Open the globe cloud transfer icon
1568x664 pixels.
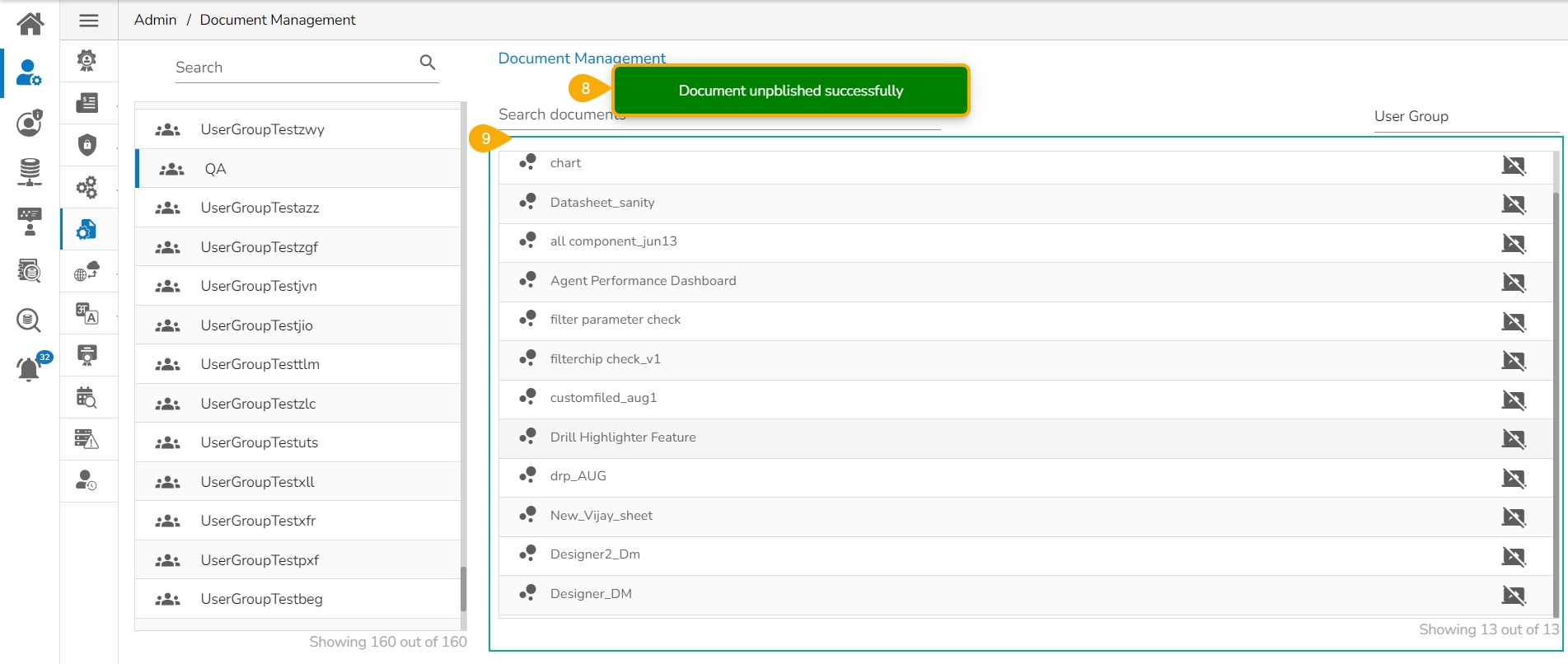coord(87,271)
